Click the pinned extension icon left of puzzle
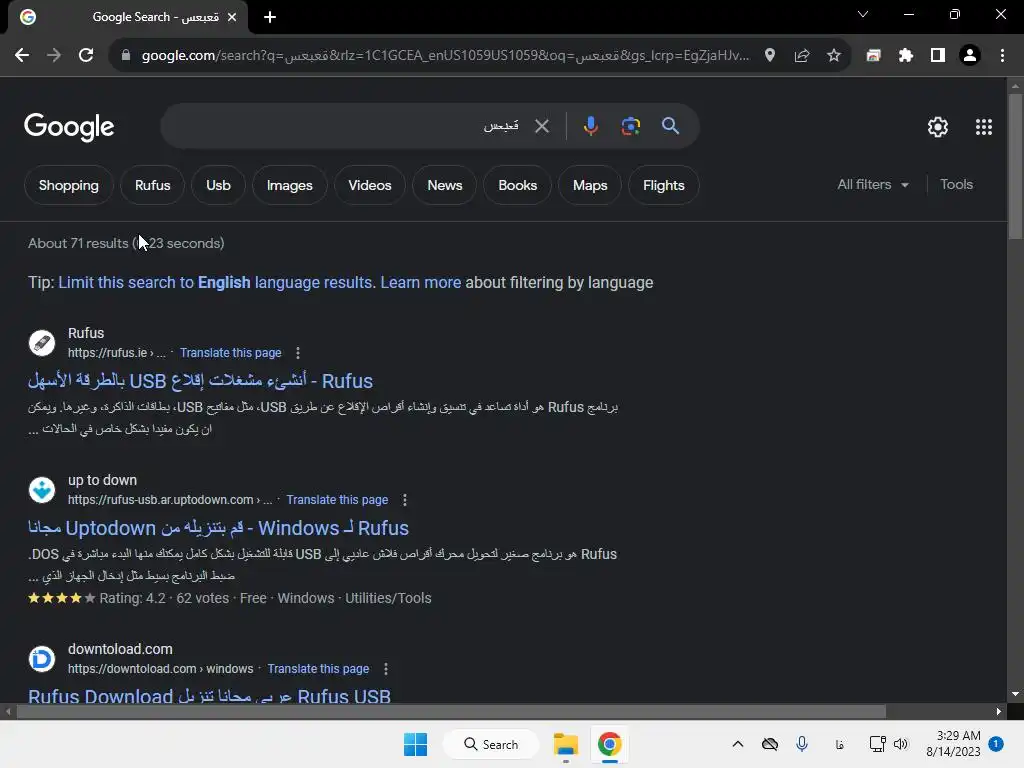Screen dimensions: 1024x768 point(874,56)
